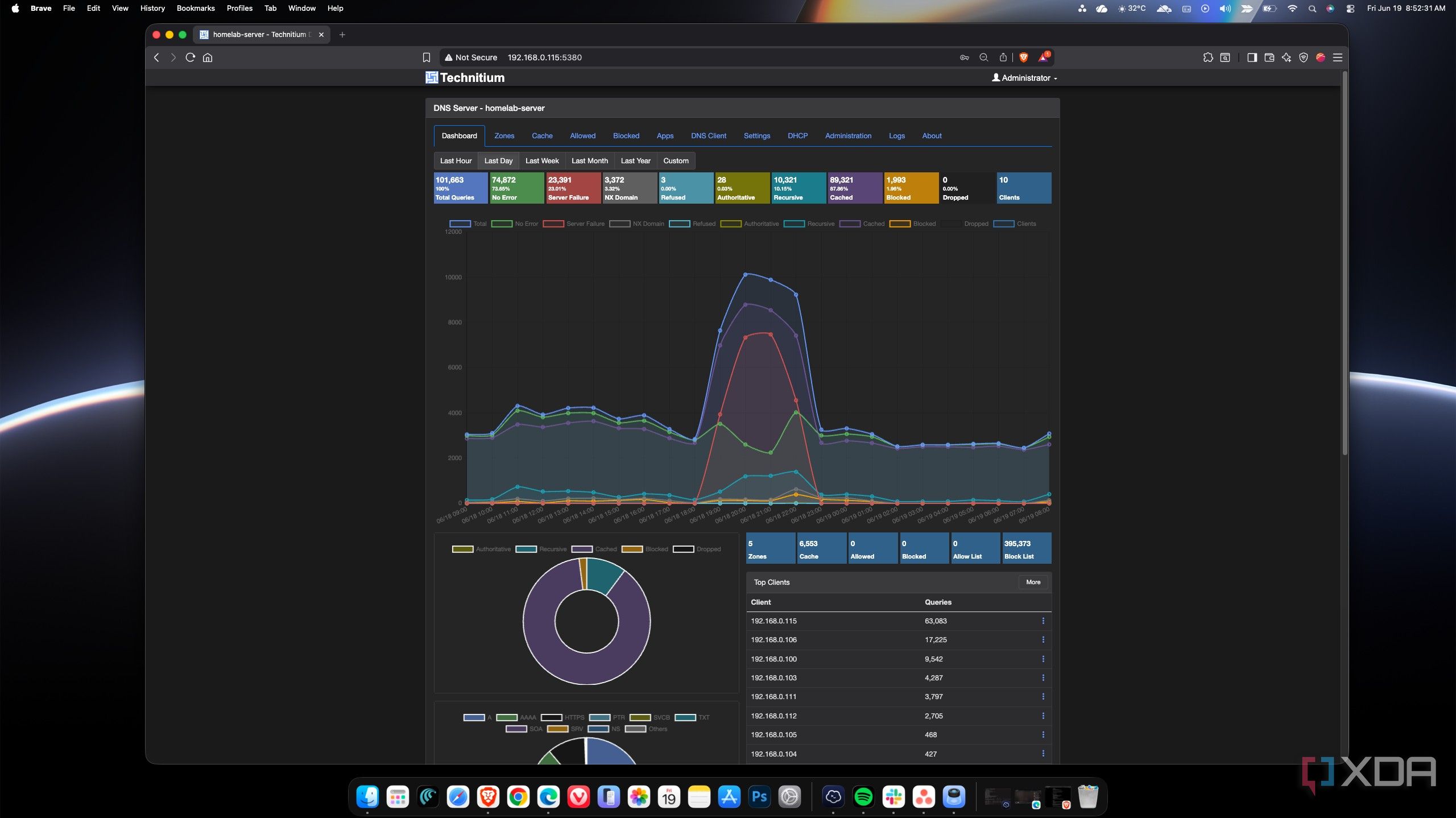Open Photoshop from the Dock
1456x818 pixels.
759,797
